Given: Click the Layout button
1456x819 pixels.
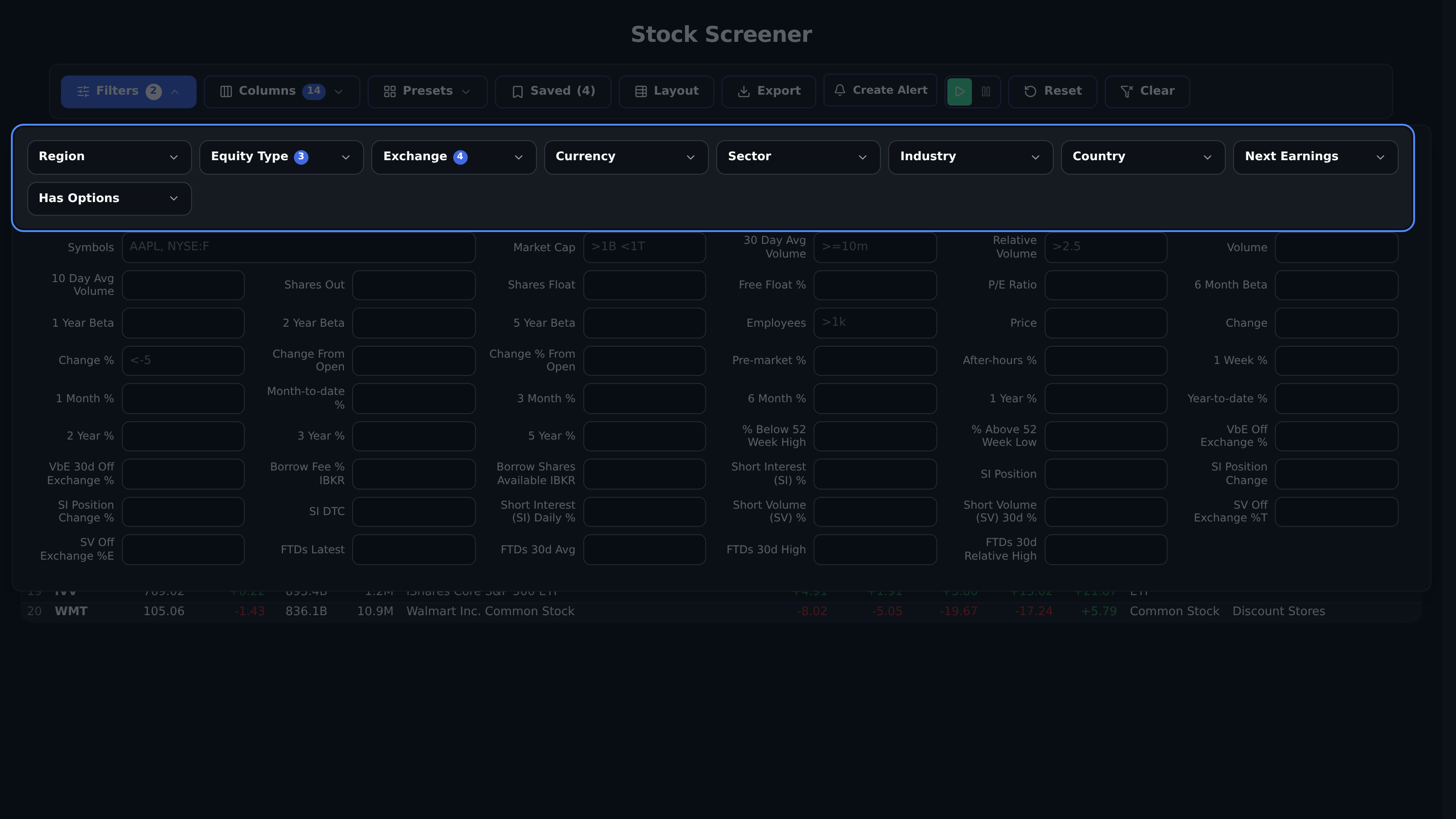Looking at the screenshot, I should tap(667, 91).
